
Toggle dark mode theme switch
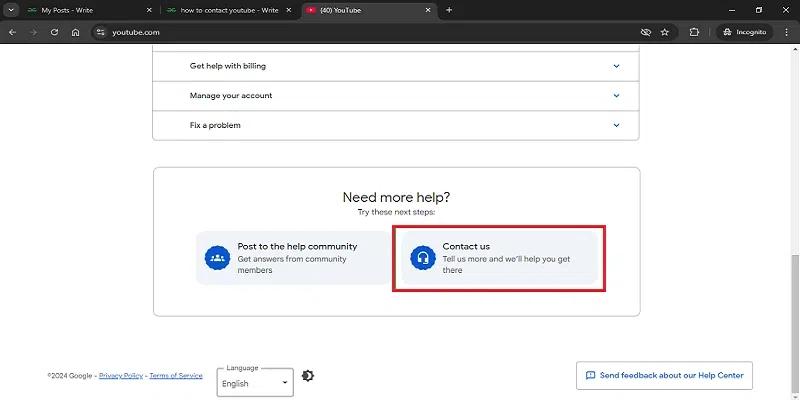click(307, 376)
